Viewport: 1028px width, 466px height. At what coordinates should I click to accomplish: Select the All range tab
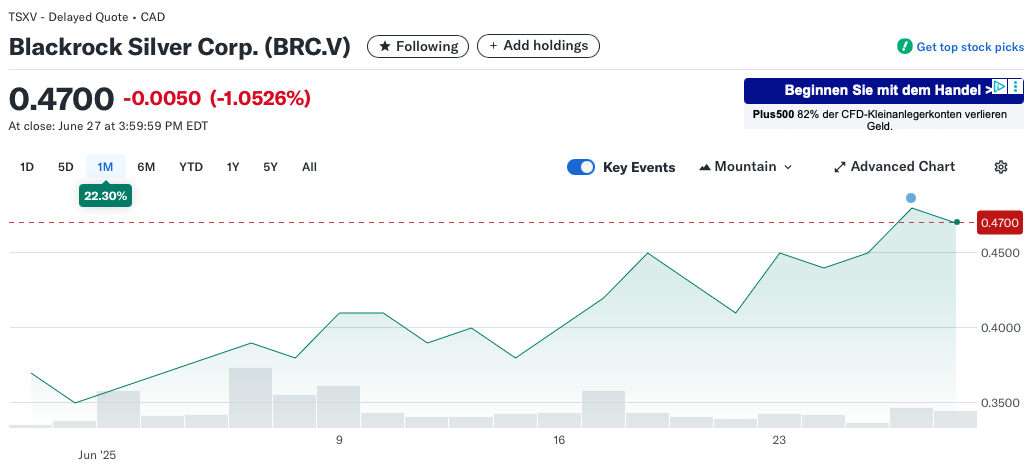pos(309,167)
